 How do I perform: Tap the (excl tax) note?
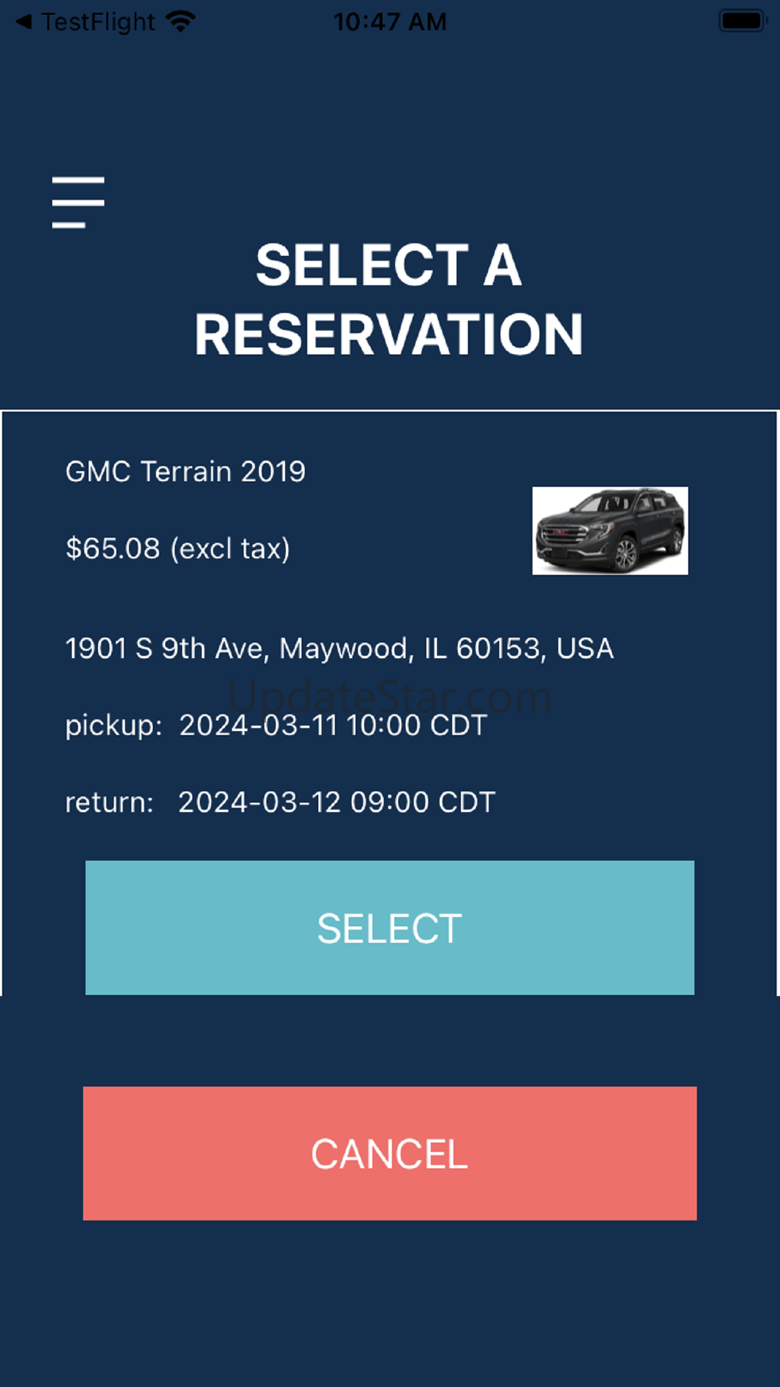point(230,548)
